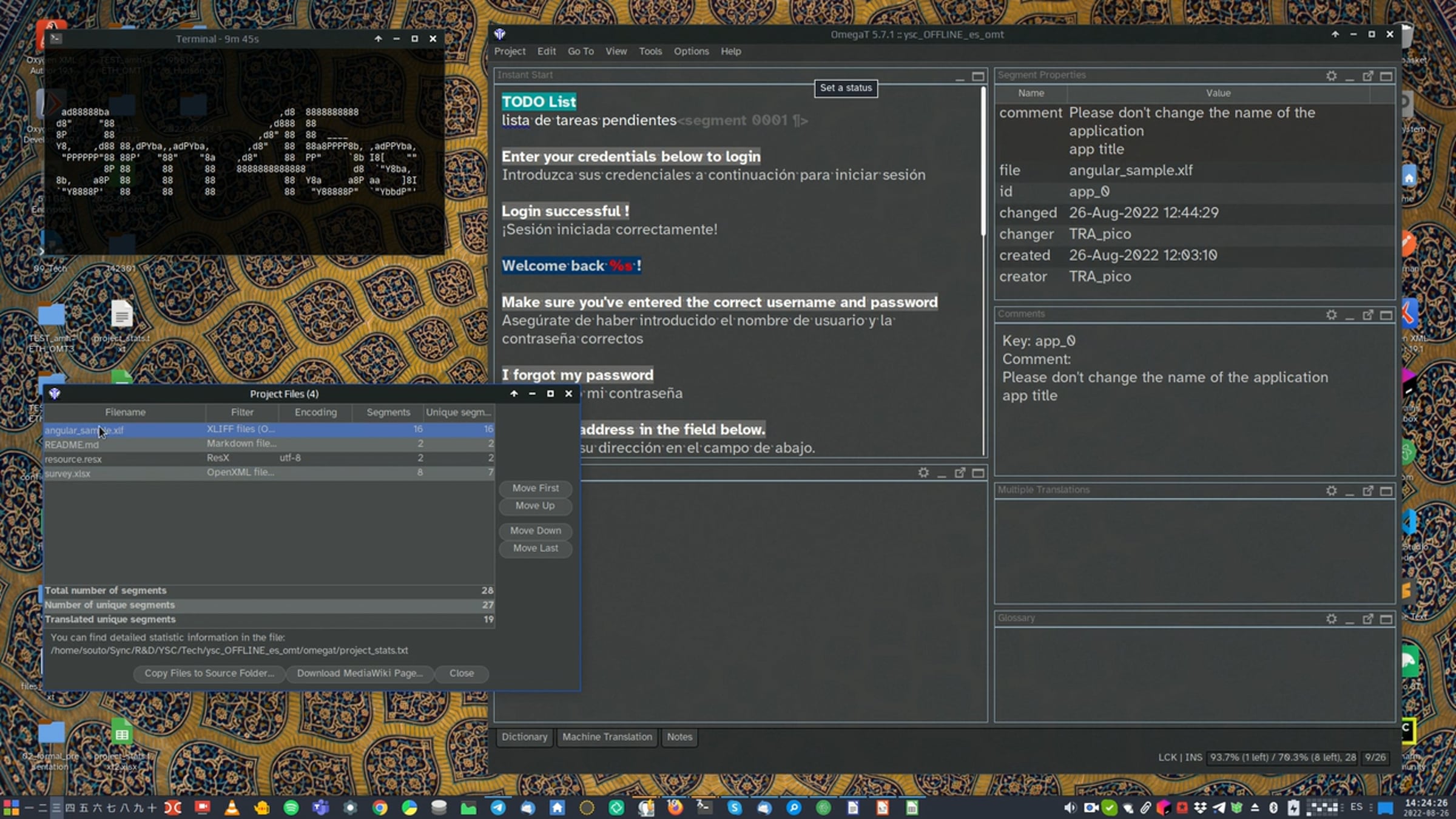
Task: Click the Move Down button
Action: 535,530
